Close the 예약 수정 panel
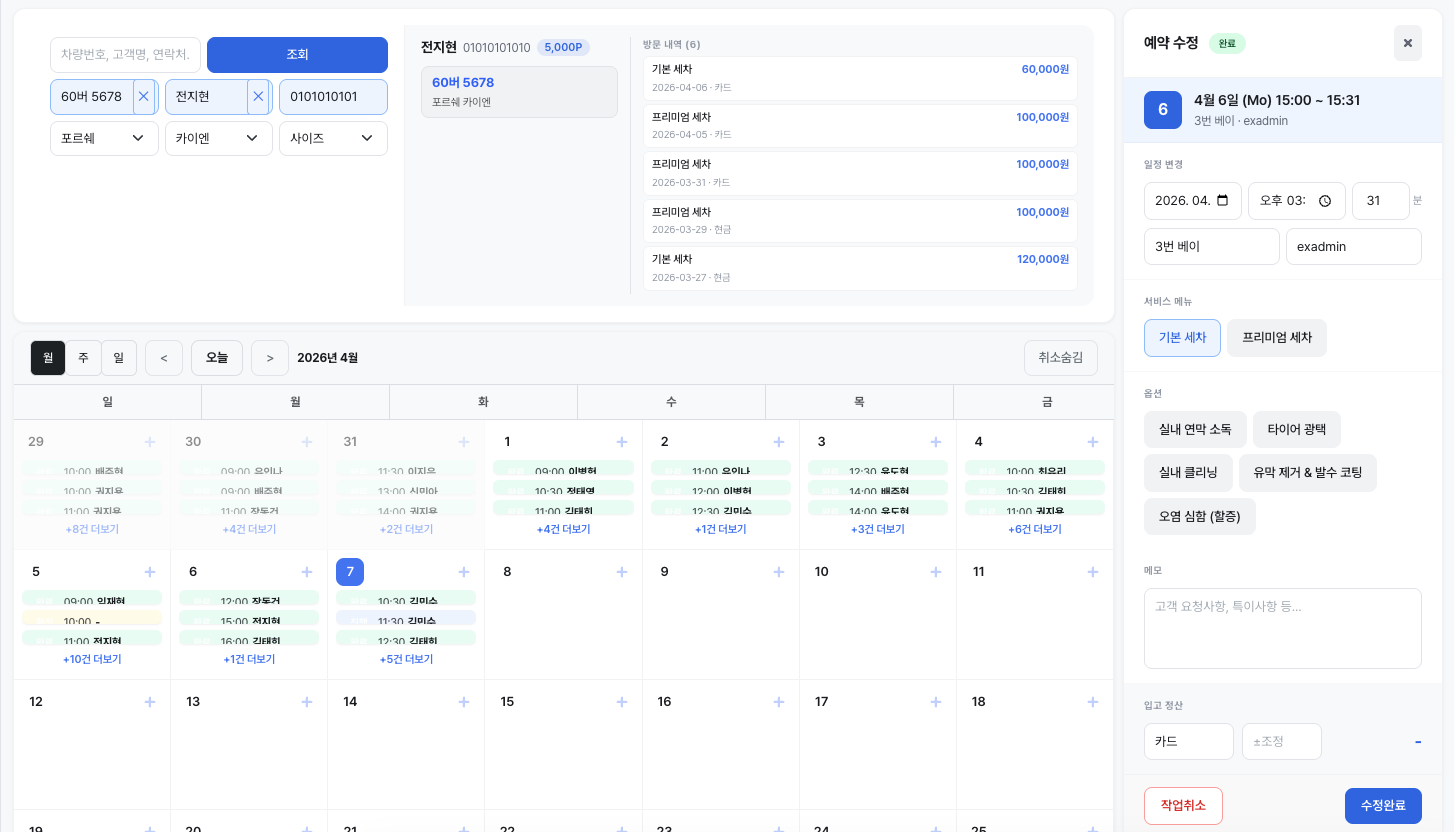The width and height of the screenshot is (1454, 832). (1407, 43)
